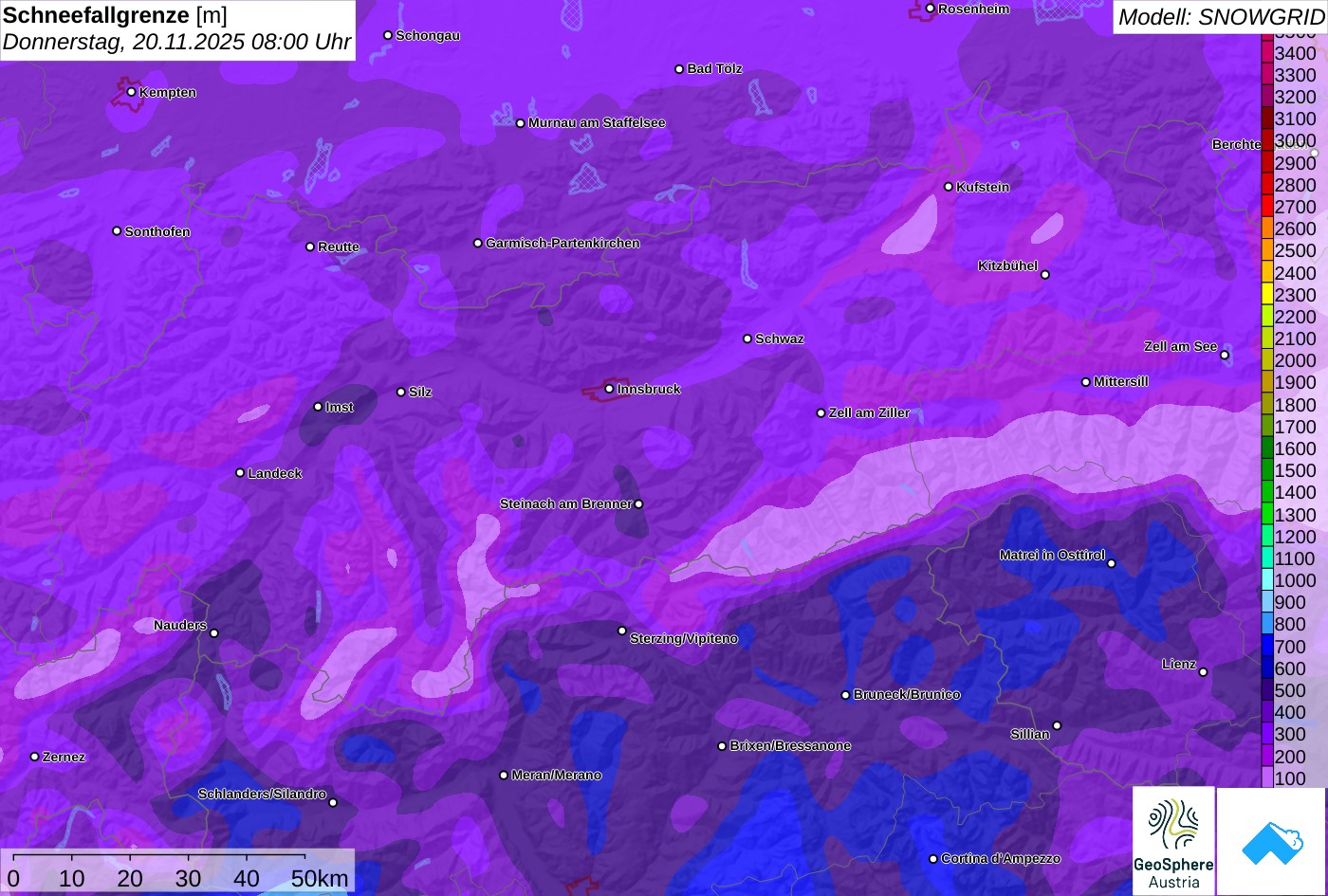Click the 'Meran/Merano' city label
The height and width of the screenshot is (896, 1328).
(x=557, y=776)
